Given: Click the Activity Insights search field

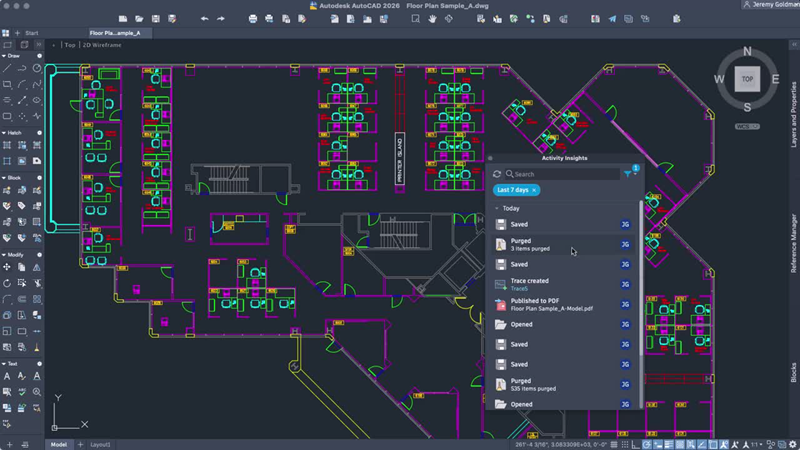Looking at the screenshot, I should tap(563, 174).
